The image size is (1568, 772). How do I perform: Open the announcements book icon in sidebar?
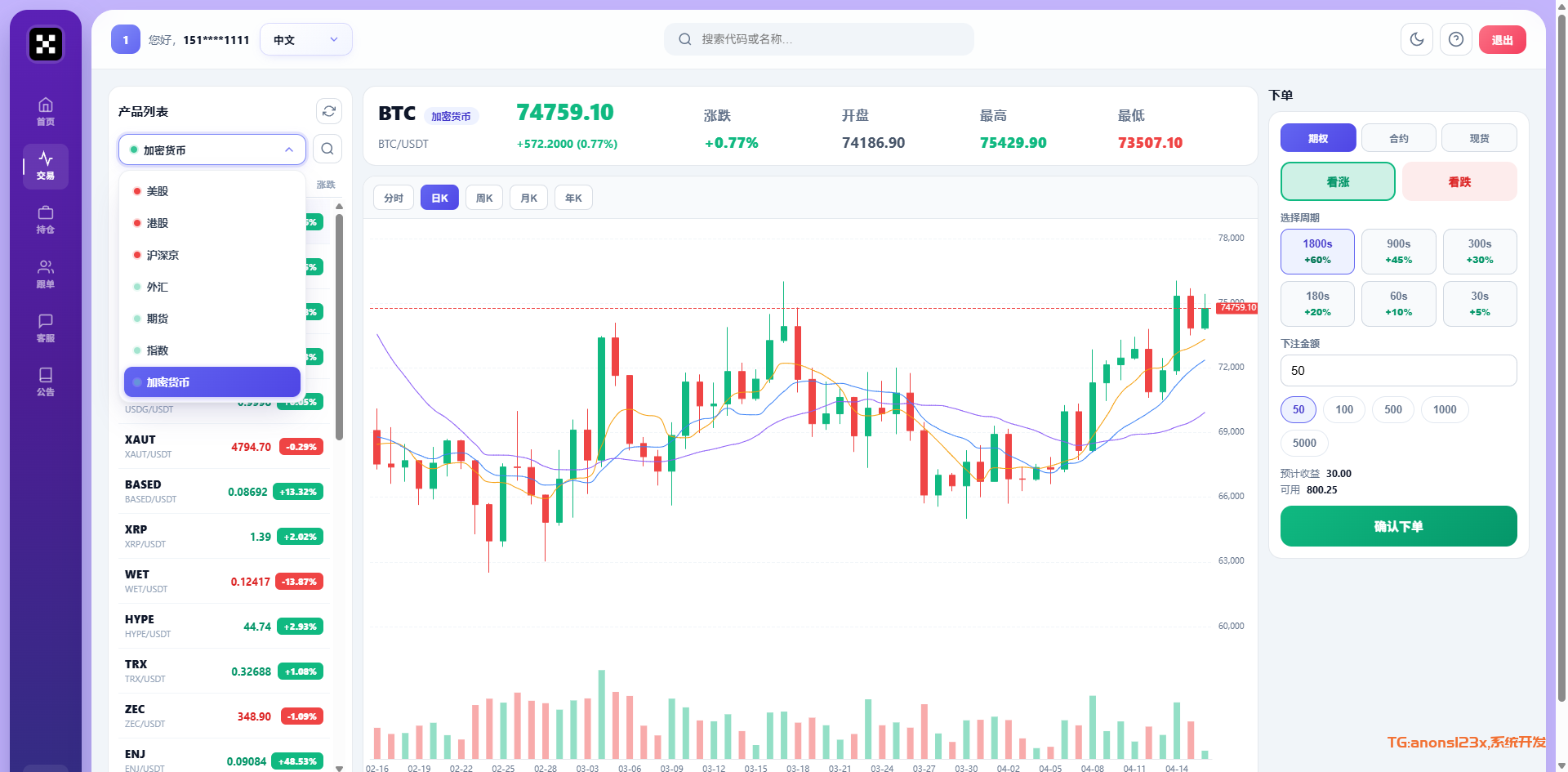(46, 381)
